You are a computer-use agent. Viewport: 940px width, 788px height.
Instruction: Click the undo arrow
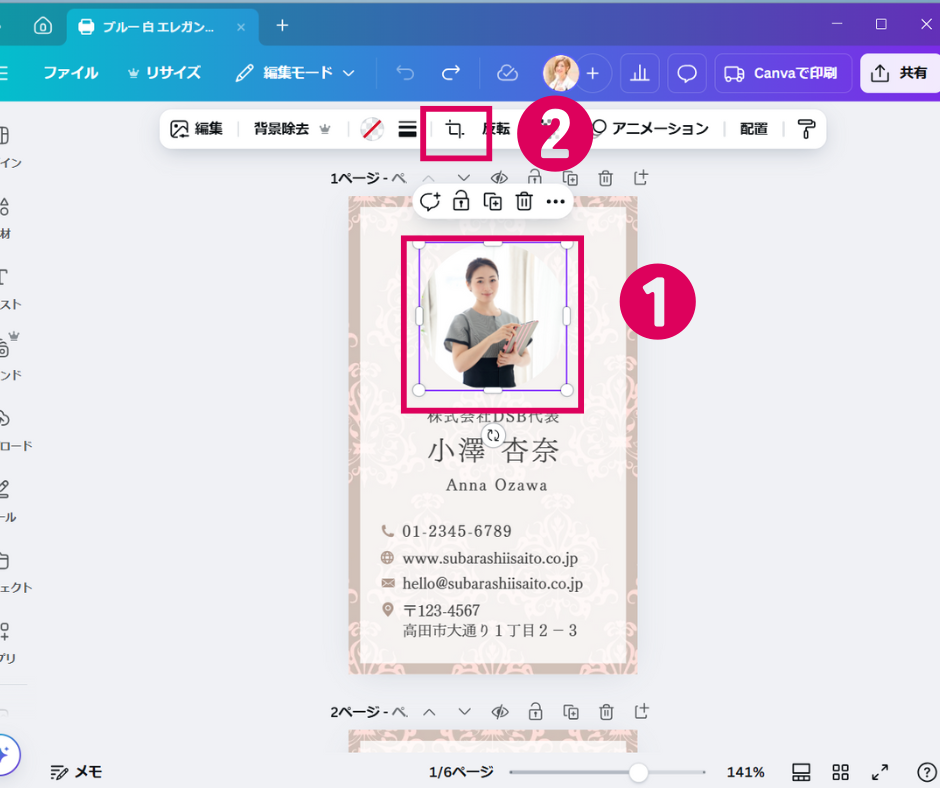[405, 73]
